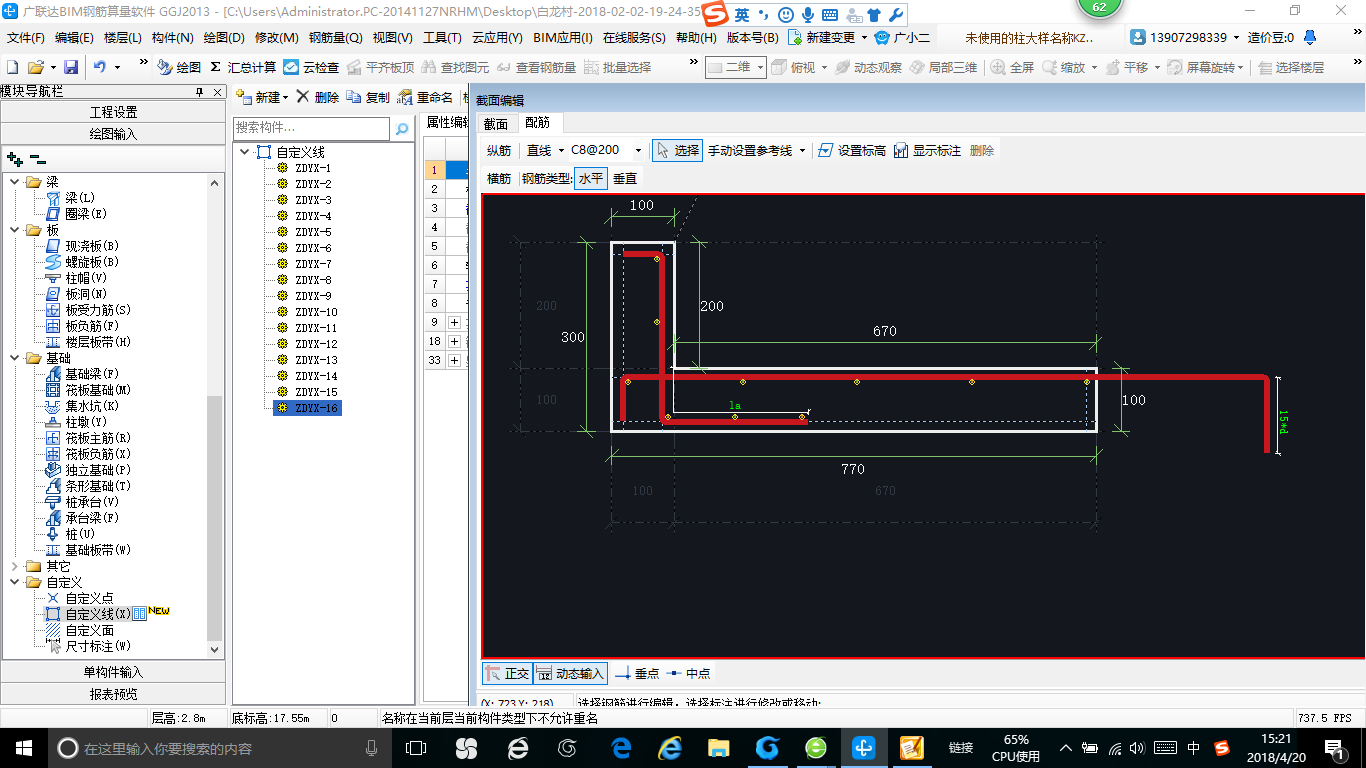Screen dimensions: 1366x768
Task: Open the 云应用(Y) menu
Action: [497, 38]
